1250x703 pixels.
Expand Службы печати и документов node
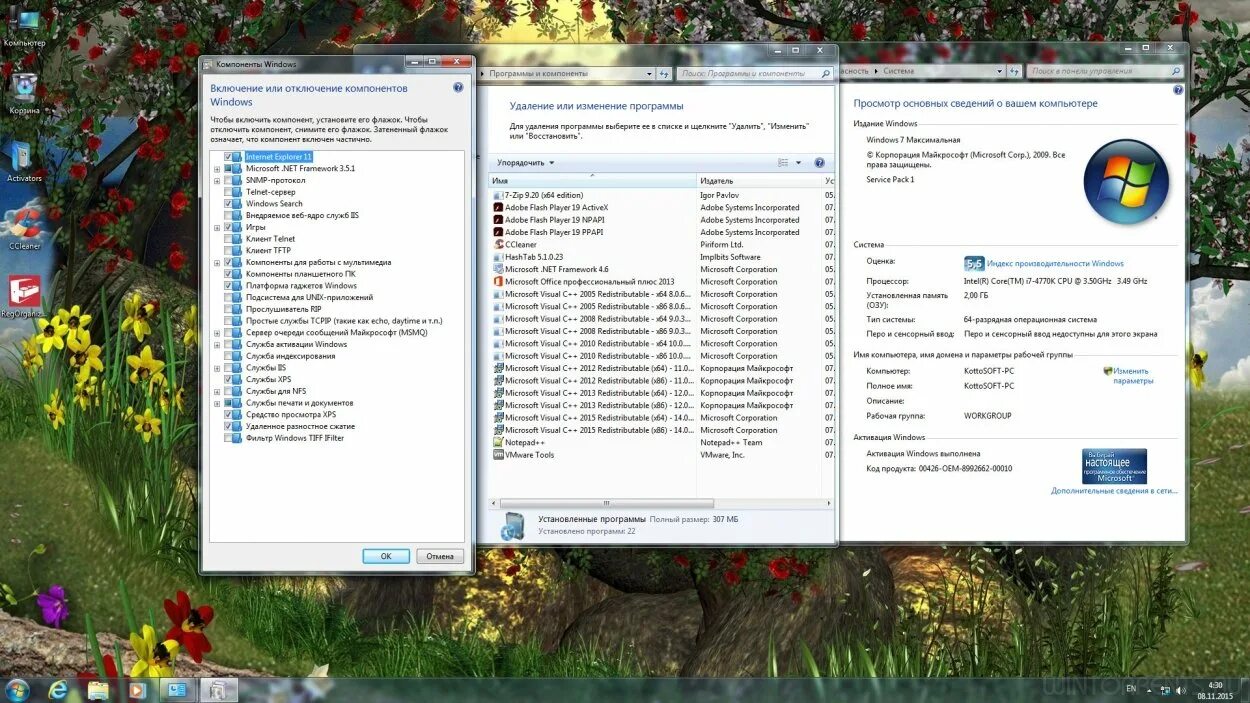(x=217, y=403)
